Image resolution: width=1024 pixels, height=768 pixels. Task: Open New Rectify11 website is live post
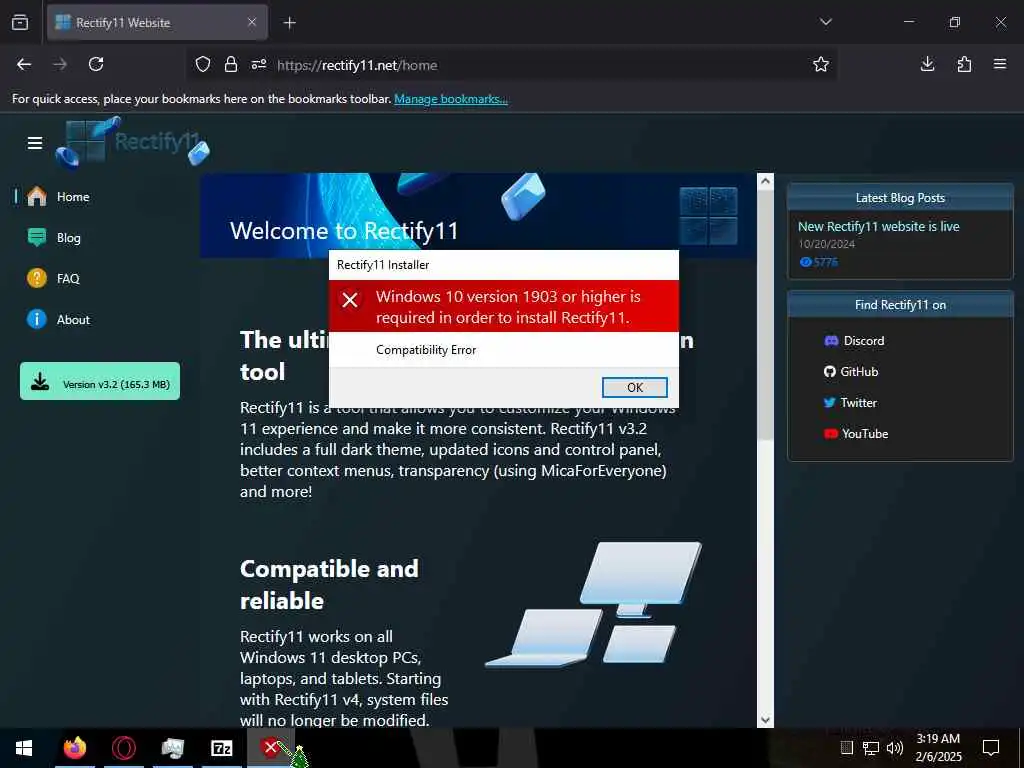[x=878, y=227]
